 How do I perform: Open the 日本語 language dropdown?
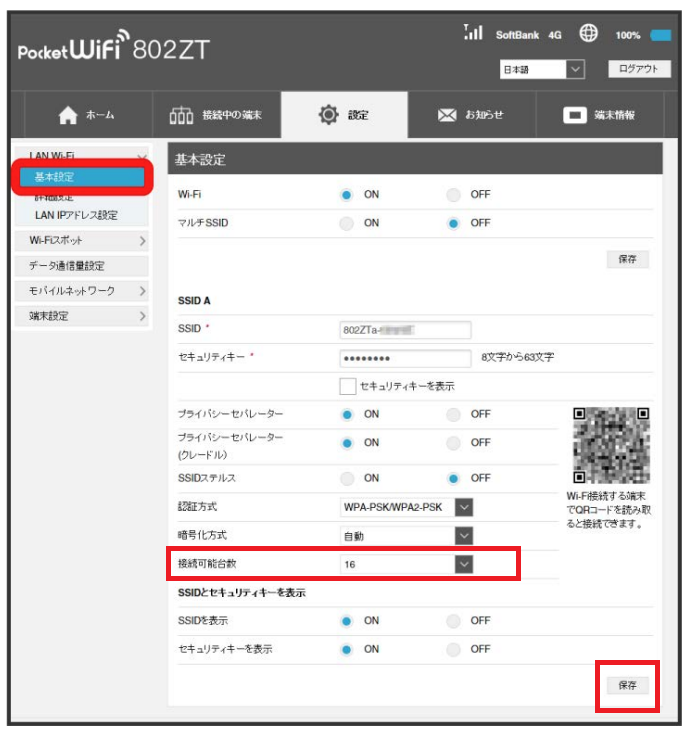[x=542, y=70]
